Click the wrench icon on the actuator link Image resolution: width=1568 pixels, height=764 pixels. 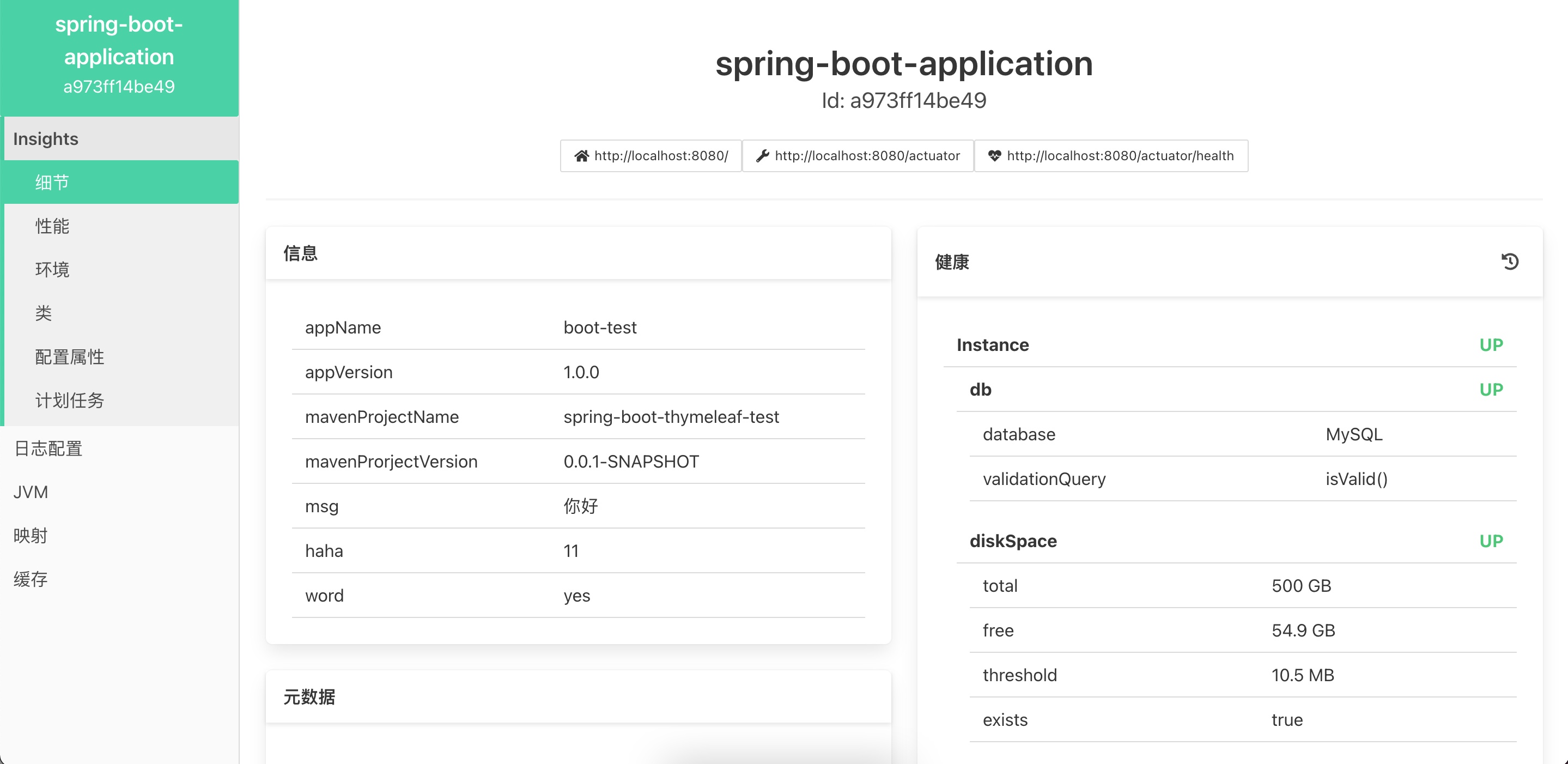(x=762, y=156)
